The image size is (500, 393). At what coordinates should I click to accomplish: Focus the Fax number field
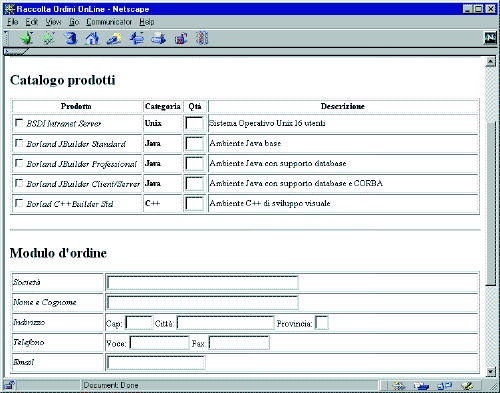coord(239,343)
